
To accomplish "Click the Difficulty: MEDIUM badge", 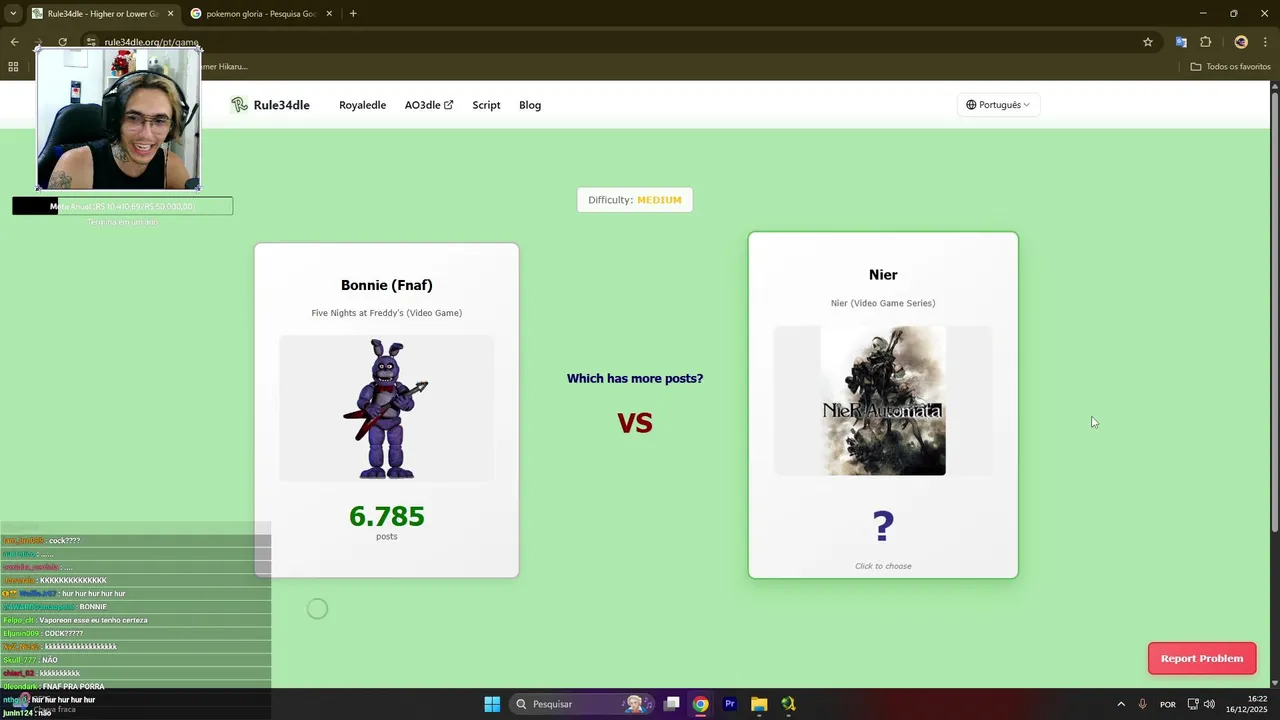I will 635,200.
